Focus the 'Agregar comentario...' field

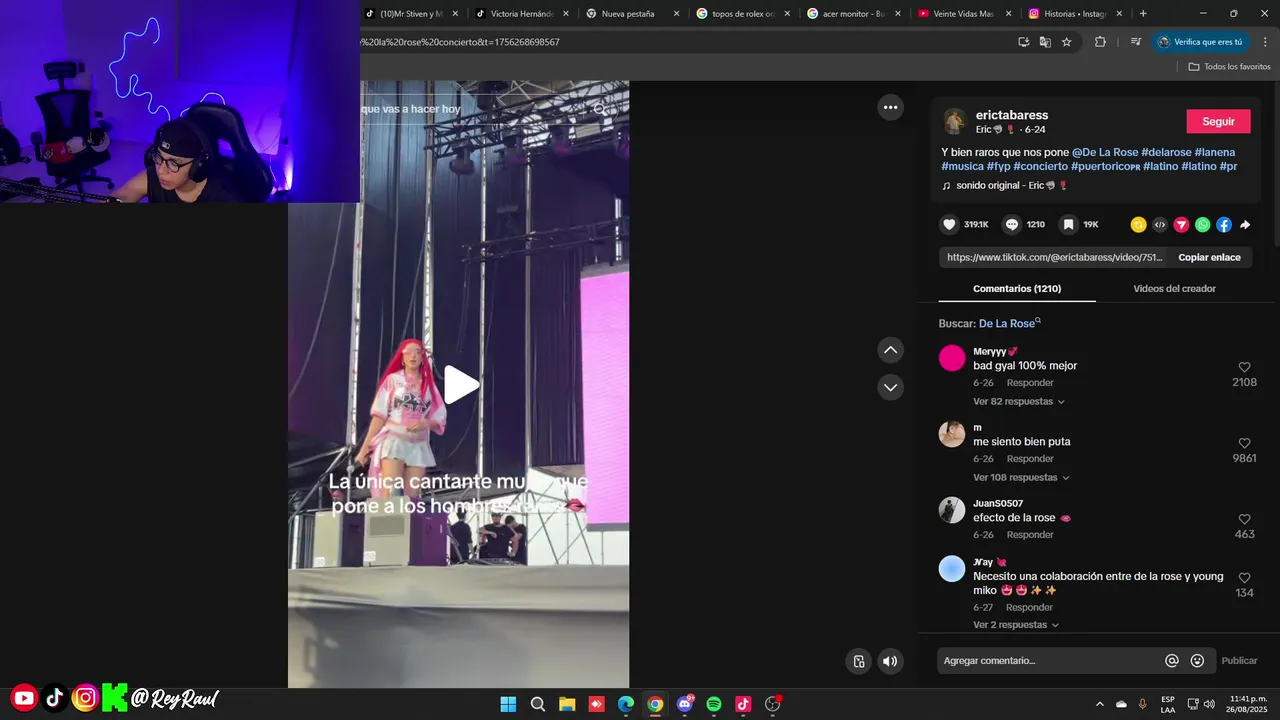click(1050, 661)
